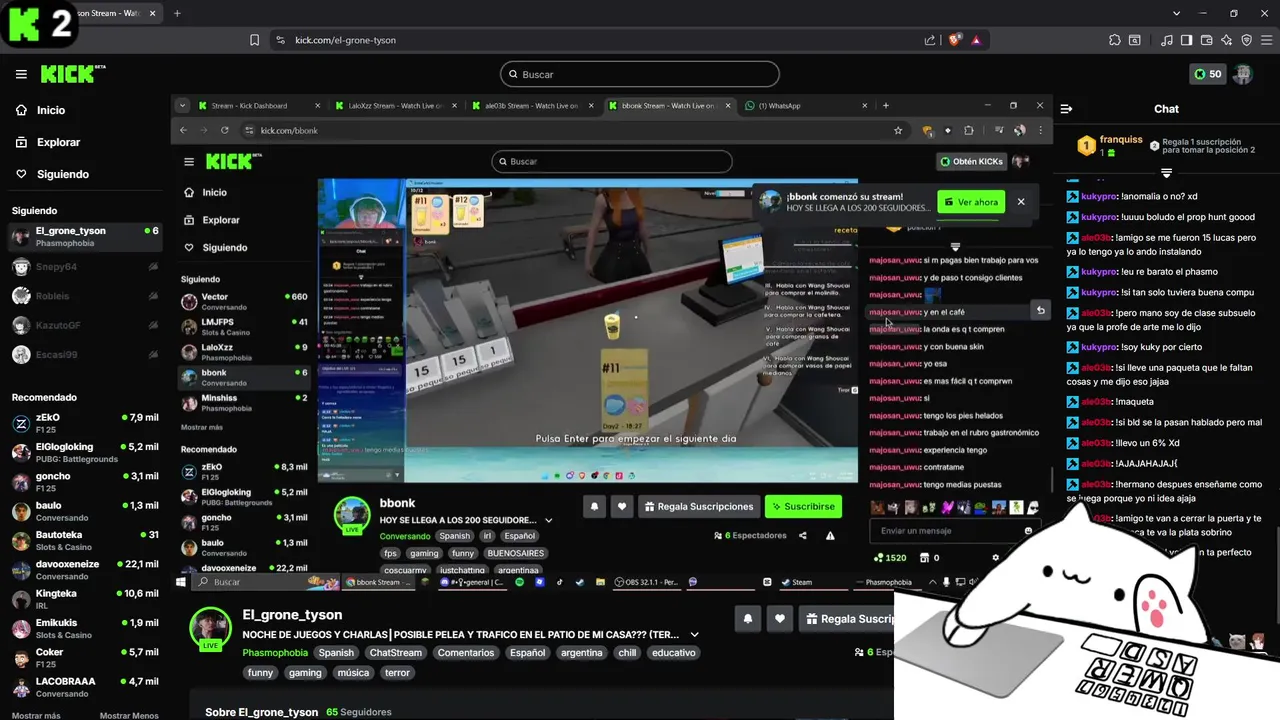1280x720 pixels.
Task: Click the notification bell for El_grone_tyson
Action: point(747,619)
